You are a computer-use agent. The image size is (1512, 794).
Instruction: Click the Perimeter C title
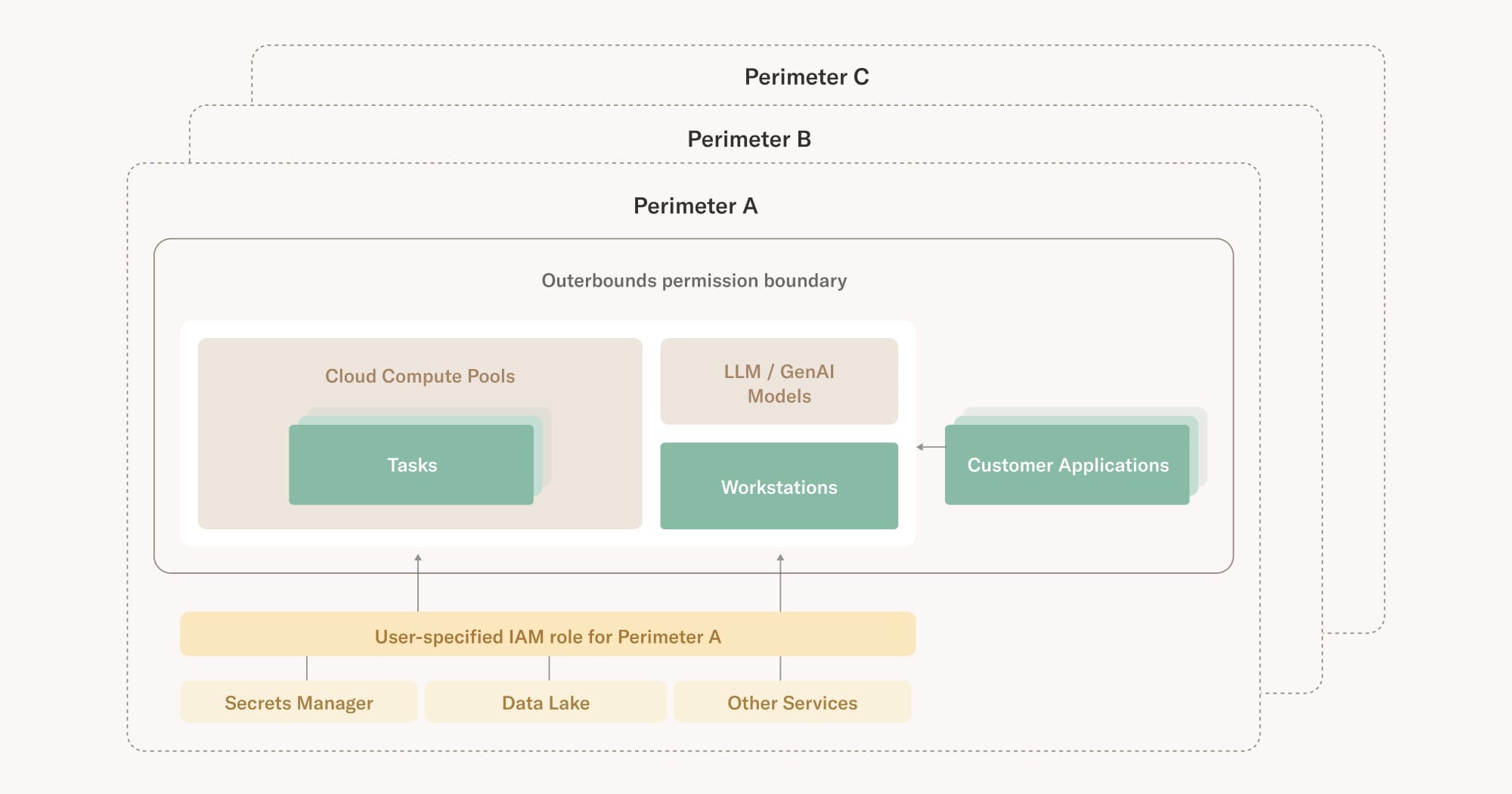pyautogui.click(x=806, y=77)
